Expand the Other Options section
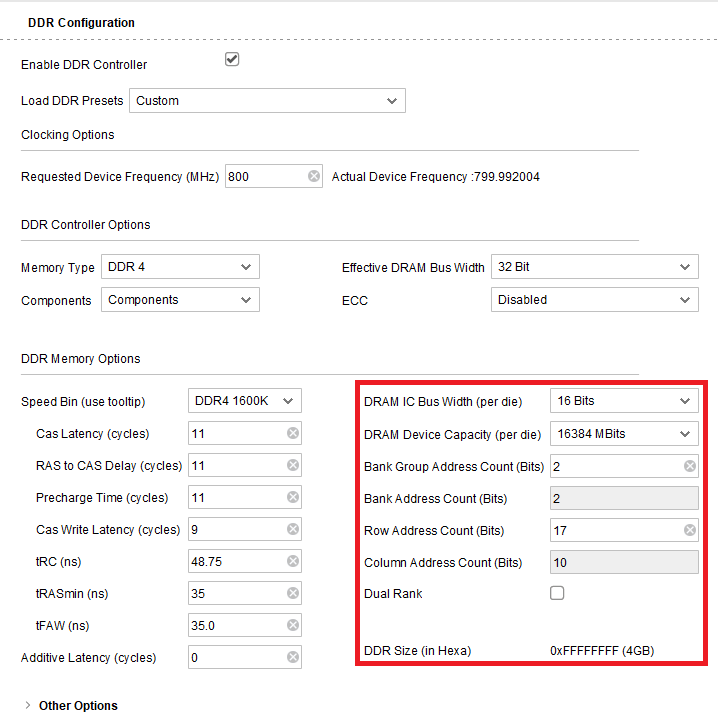Screen dimensions: 718x717 28,705
